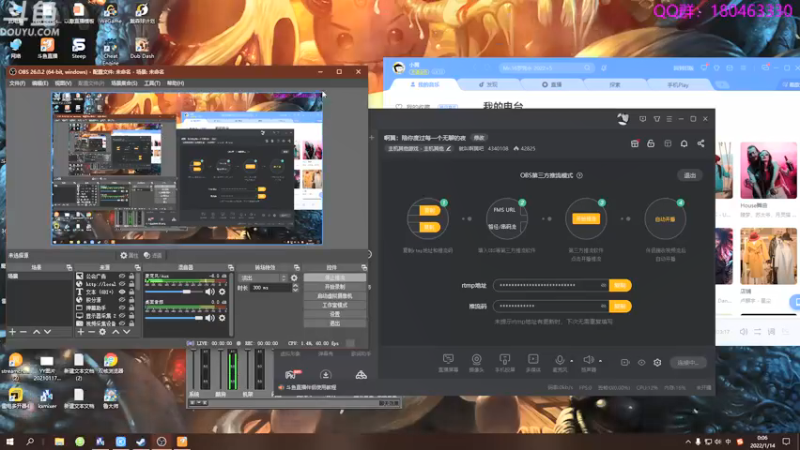Mute the microphone channel in the mixer

pos(210,292)
